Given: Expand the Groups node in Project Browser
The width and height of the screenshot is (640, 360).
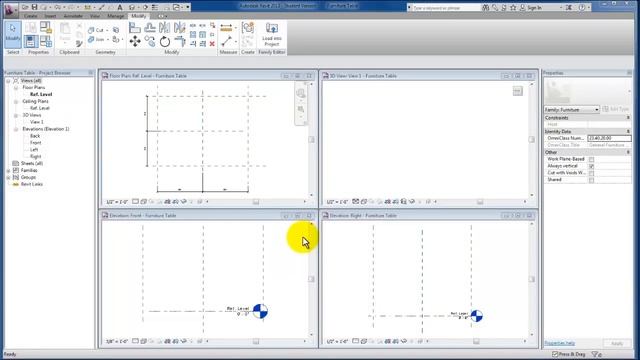Looking at the screenshot, I should [8, 178].
